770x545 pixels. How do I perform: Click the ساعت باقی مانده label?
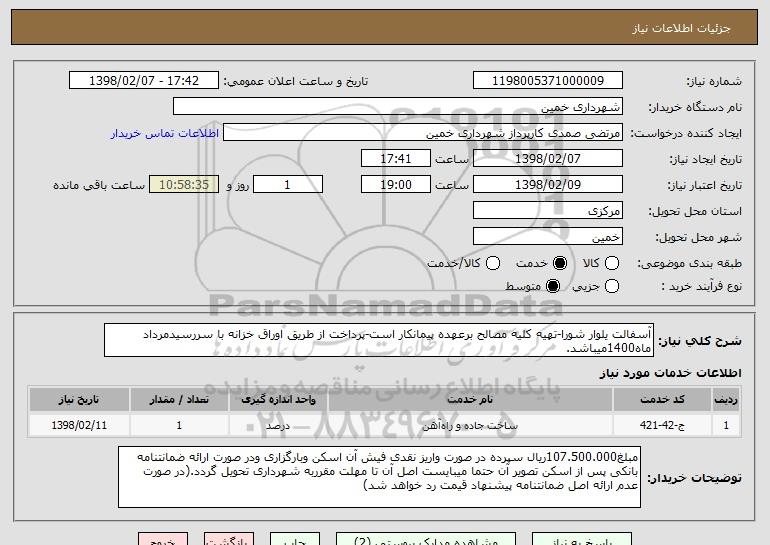point(99,185)
